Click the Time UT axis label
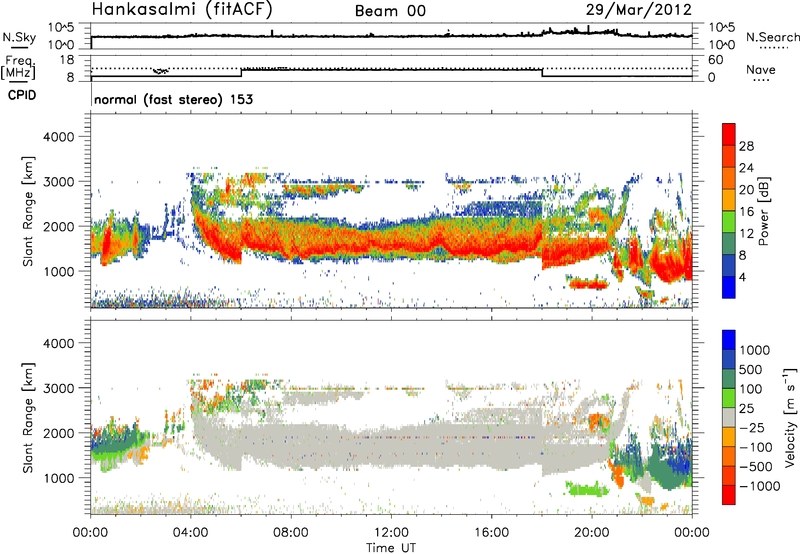This screenshot has width=800, height=554. 391,547
